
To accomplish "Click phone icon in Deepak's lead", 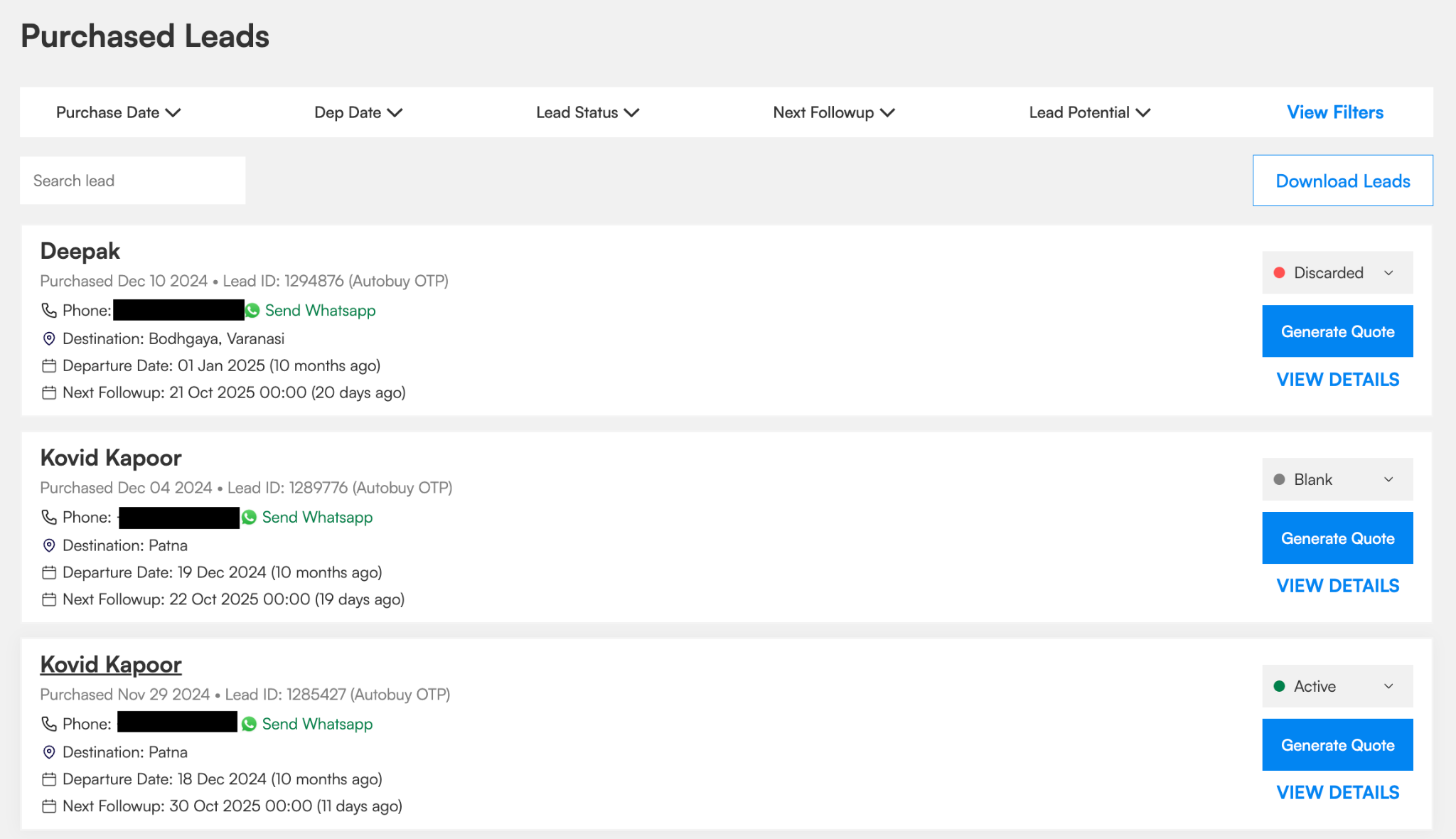I will click(x=49, y=311).
